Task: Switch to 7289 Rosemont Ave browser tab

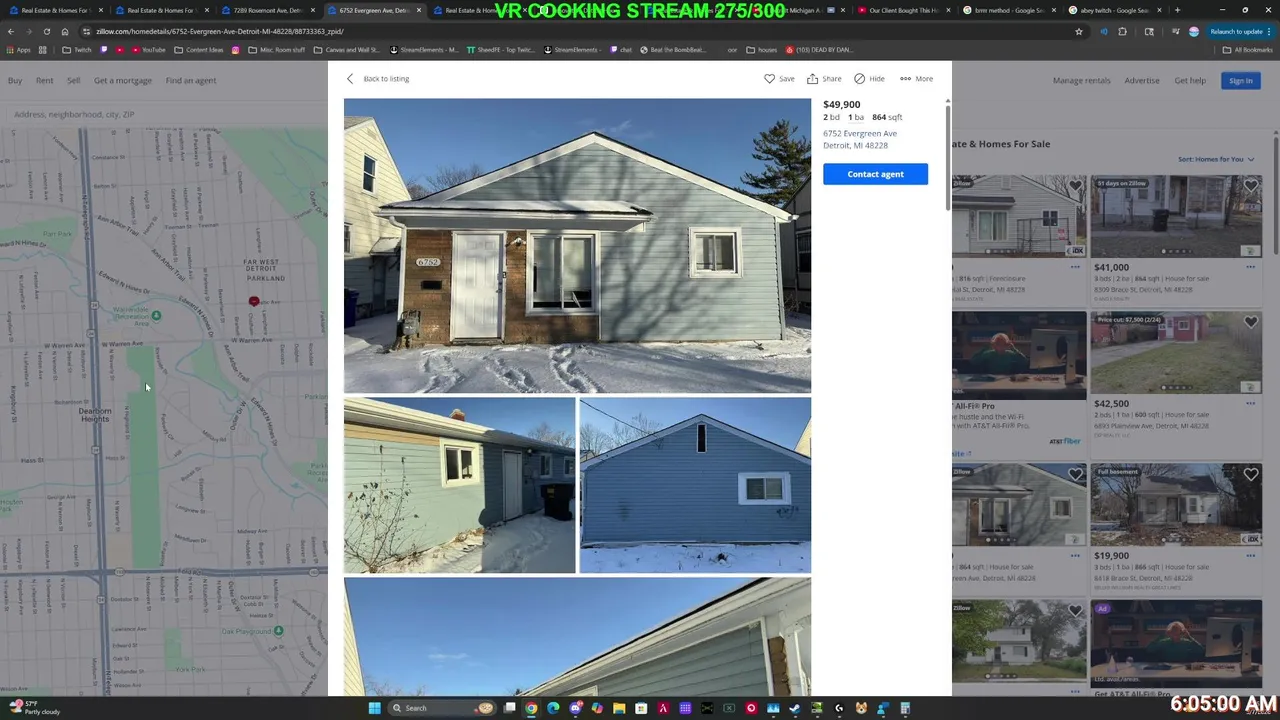Action: click(268, 10)
